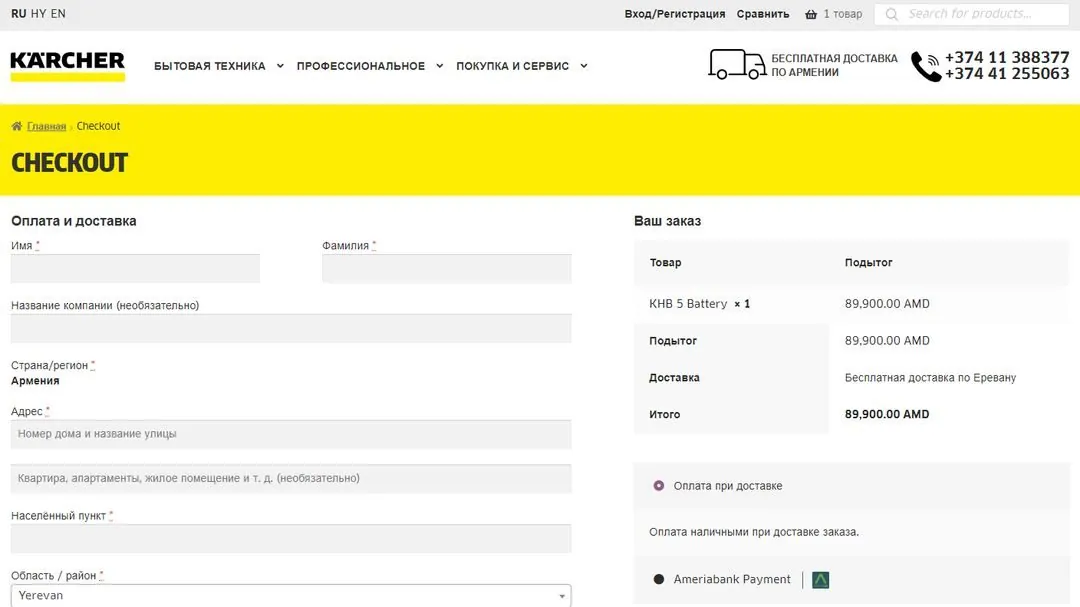Click the Kärcher logo
1080x607 pixels.
(68, 66)
